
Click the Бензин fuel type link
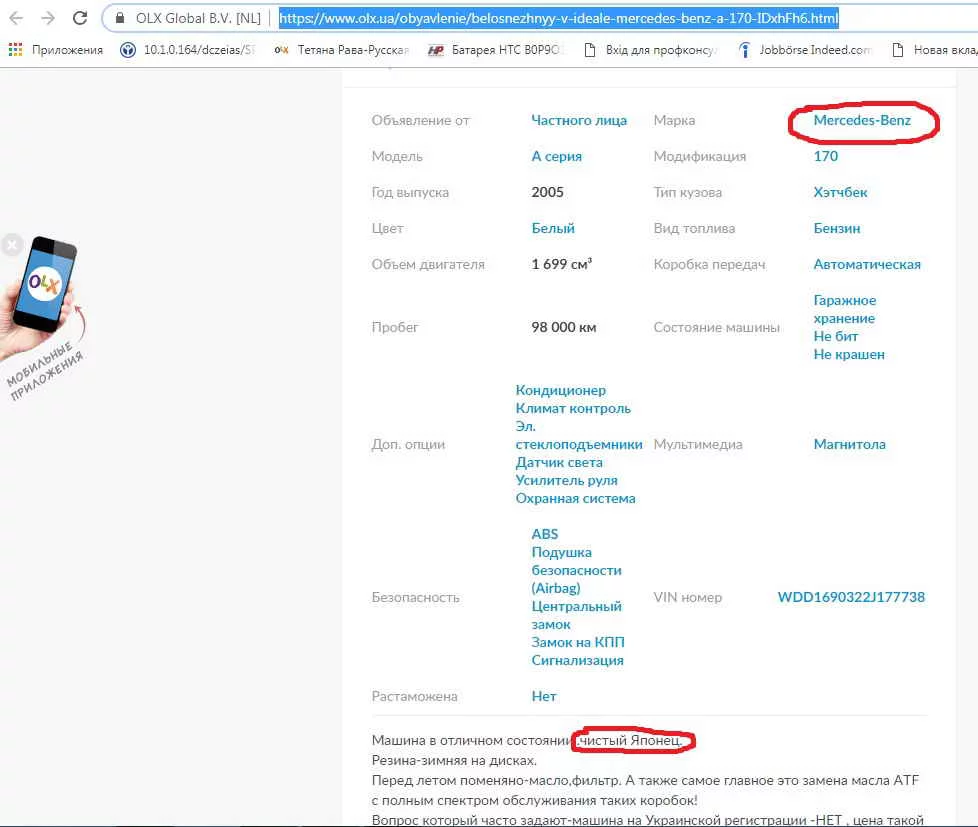[836, 229]
